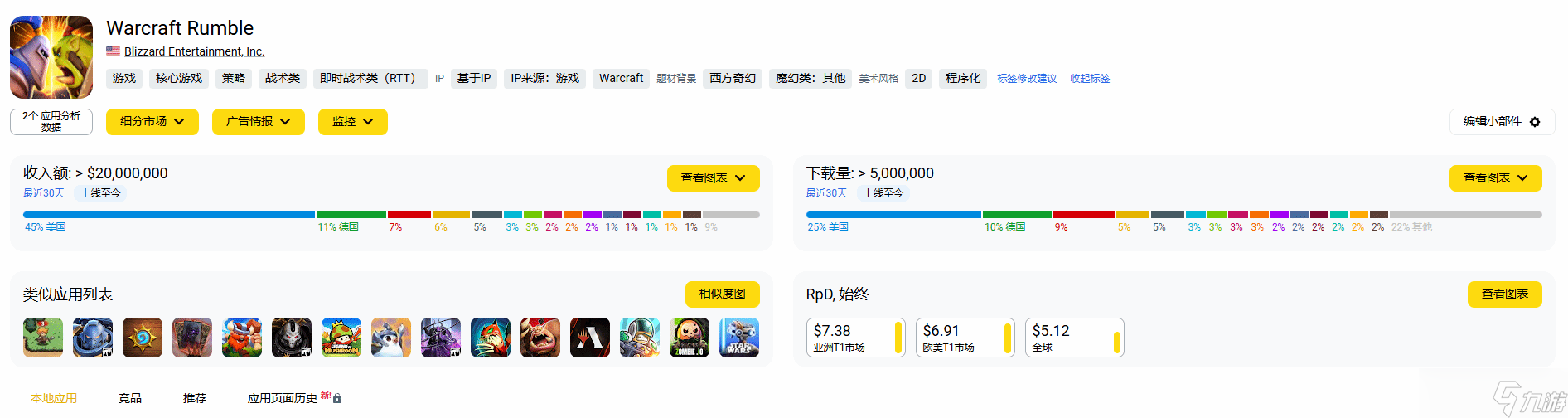Click the 标签修改建议 link

coord(1027,79)
